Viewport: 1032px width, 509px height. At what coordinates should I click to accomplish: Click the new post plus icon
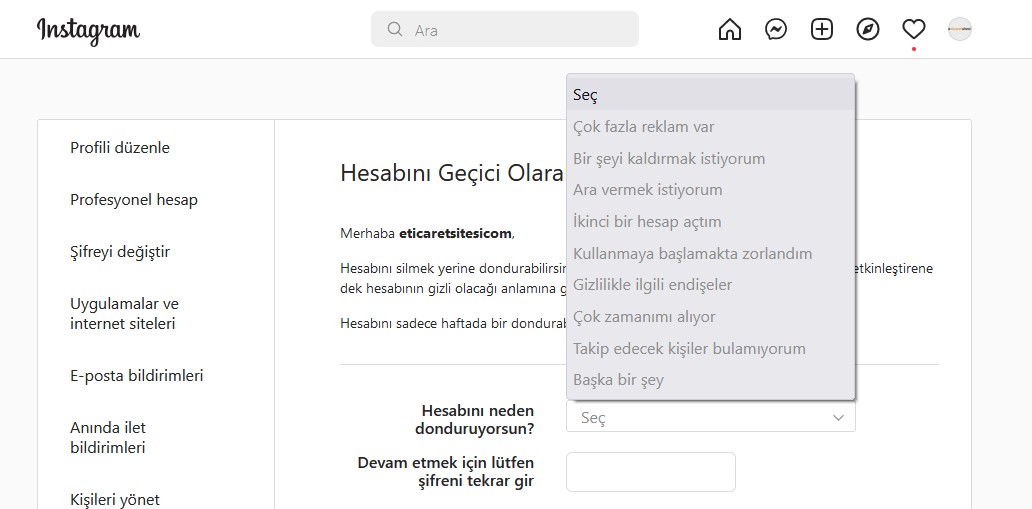click(822, 30)
